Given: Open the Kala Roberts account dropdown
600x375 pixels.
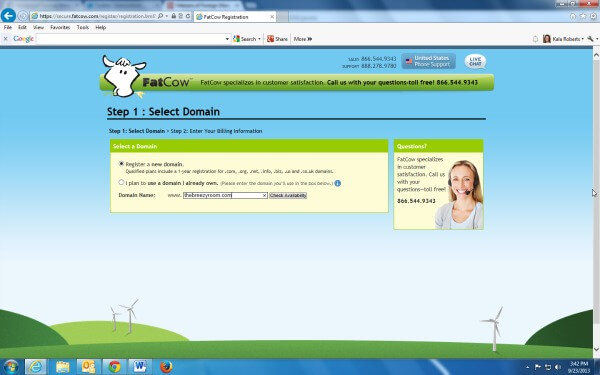Looking at the screenshot, I should [563, 39].
